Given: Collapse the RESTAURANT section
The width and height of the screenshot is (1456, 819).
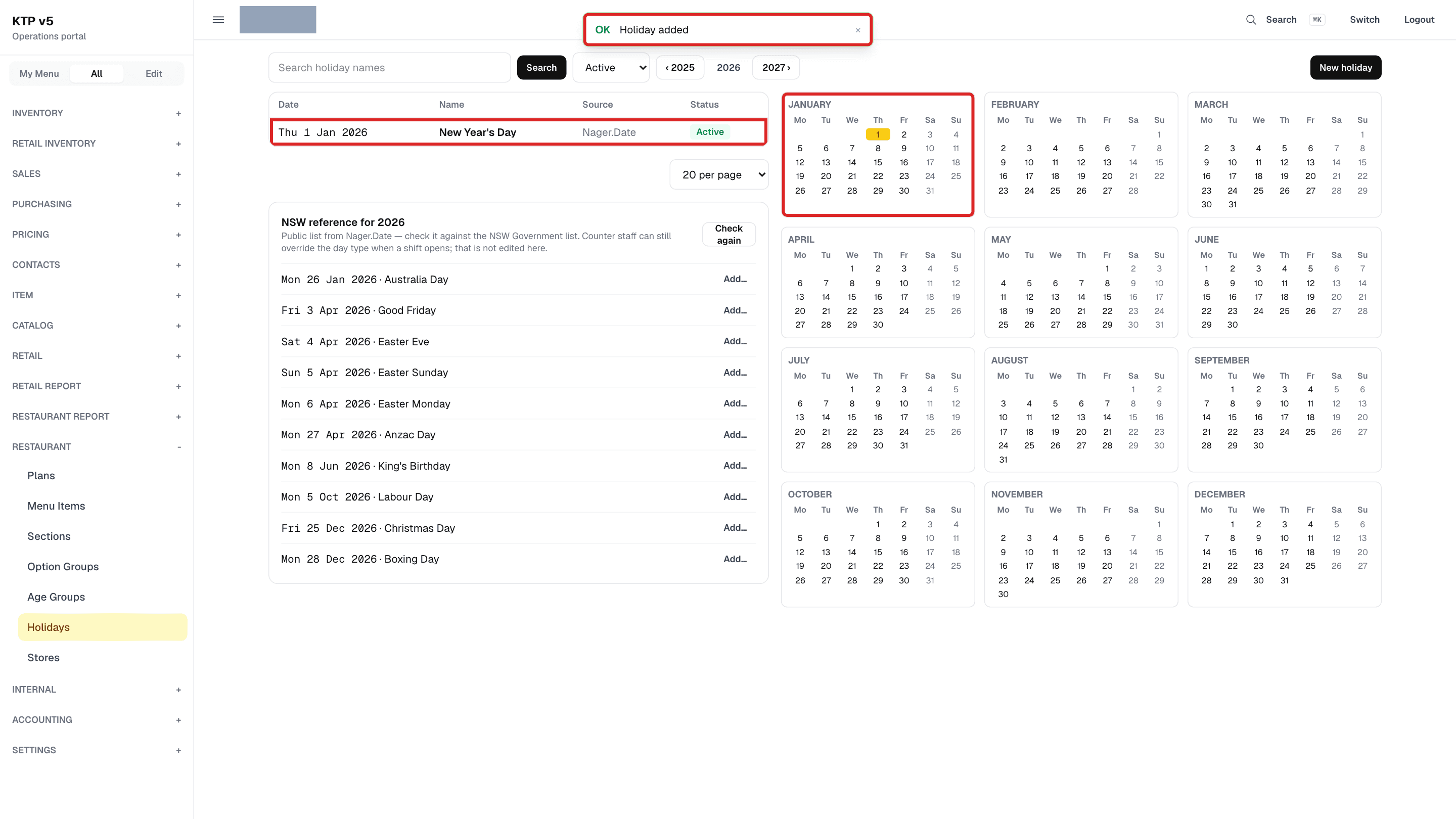Looking at the screenshot, I should (x=97, y=446).
